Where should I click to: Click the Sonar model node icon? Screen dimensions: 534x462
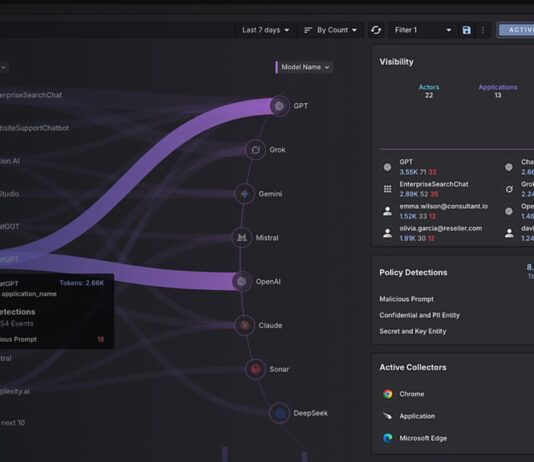click(255, 369)
